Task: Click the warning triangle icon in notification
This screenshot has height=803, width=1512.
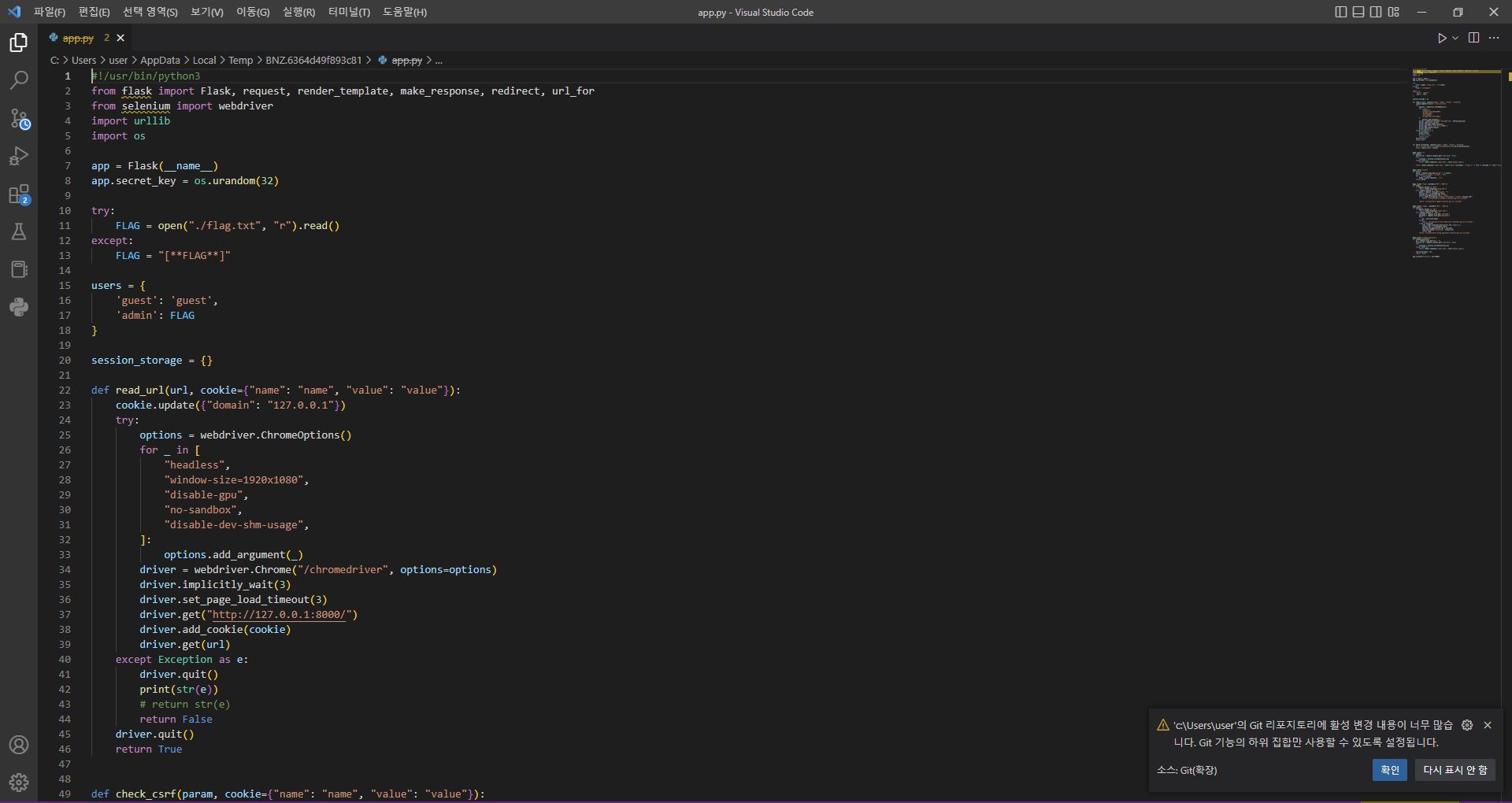Action: click(1162, 725)
